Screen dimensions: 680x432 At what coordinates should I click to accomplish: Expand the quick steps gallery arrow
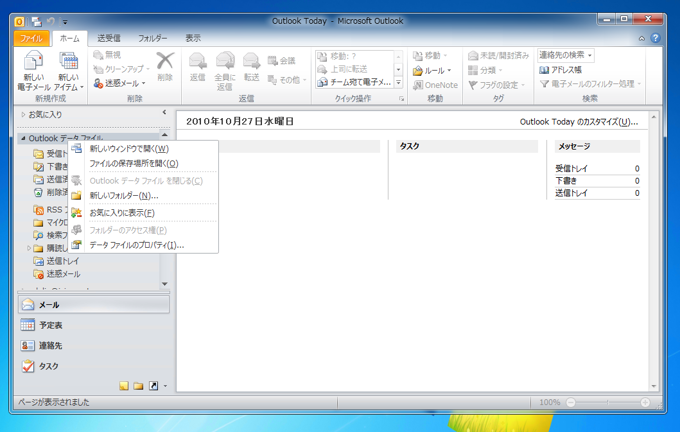click(399, 82)
